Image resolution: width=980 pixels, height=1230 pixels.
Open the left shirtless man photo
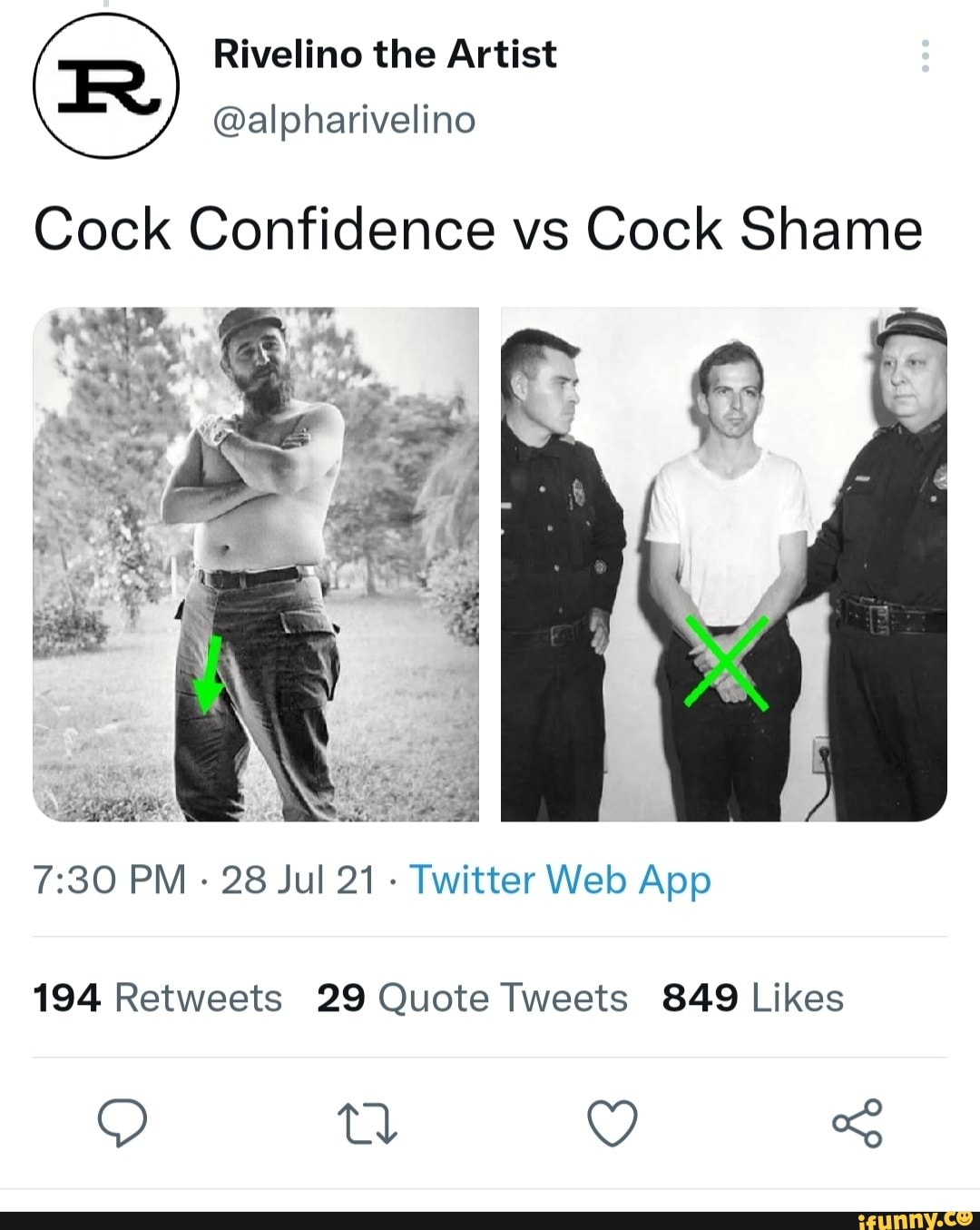[x=256, y=564]
